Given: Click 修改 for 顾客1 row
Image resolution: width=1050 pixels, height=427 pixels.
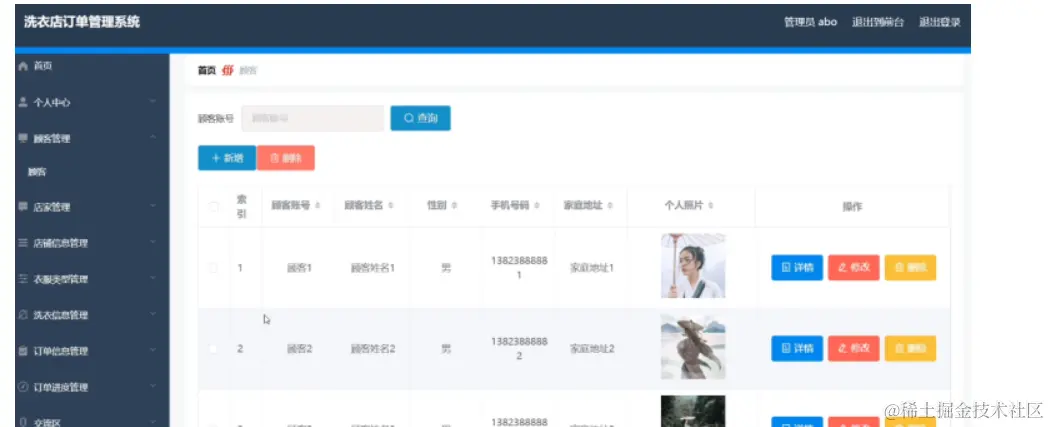Looking at the screenshot, I should point(854,268).
